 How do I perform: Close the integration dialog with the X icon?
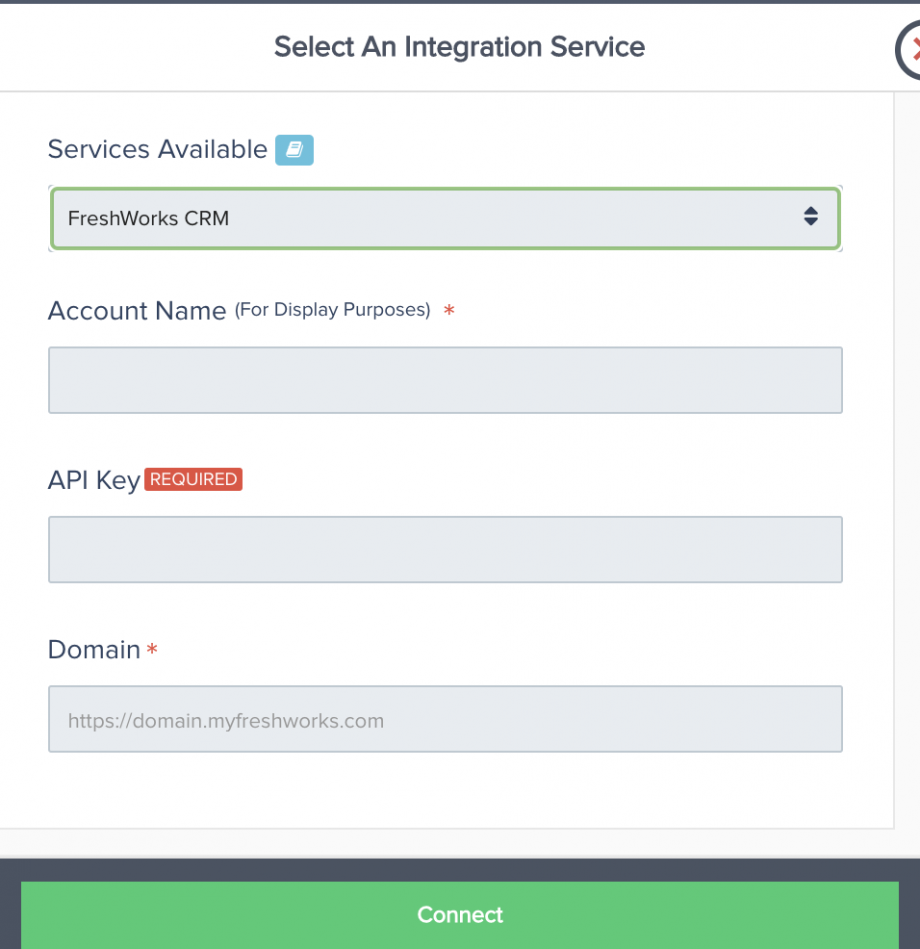910,50
